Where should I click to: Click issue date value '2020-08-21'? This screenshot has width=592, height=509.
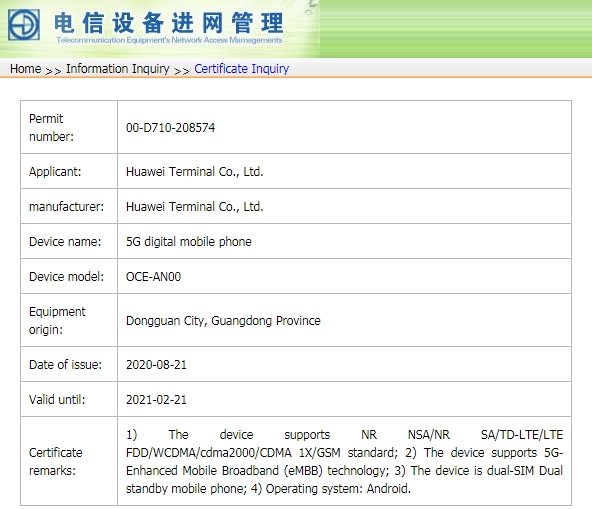point(156,365)
